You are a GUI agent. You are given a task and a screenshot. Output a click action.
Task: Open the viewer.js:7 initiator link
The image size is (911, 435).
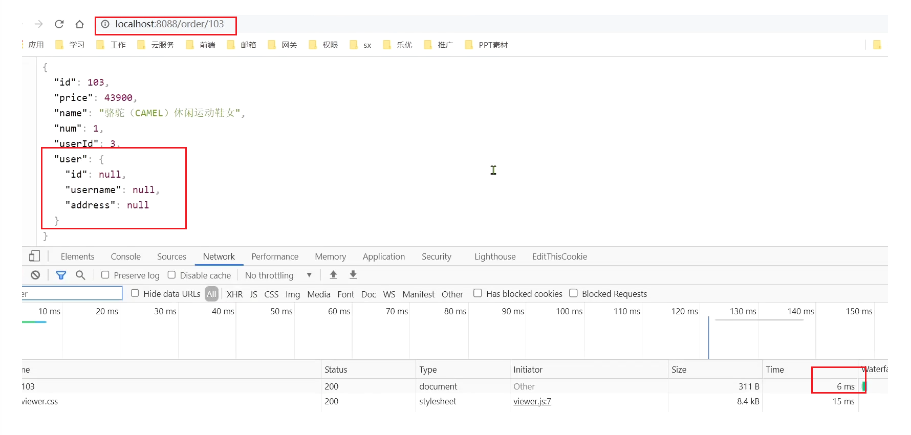(x=532, y=402)
